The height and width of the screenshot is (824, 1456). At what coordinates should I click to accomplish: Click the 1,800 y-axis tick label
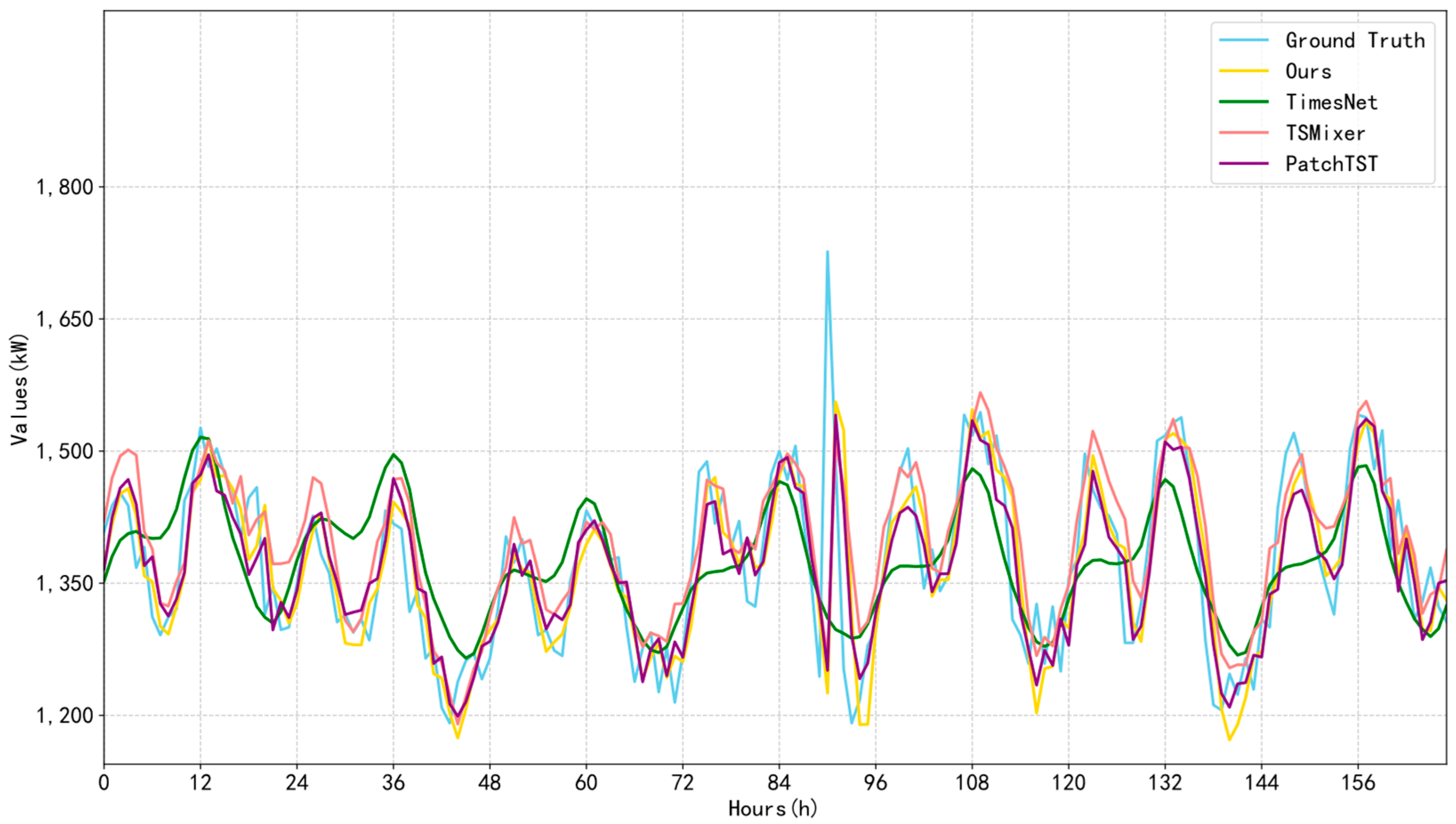64,187
